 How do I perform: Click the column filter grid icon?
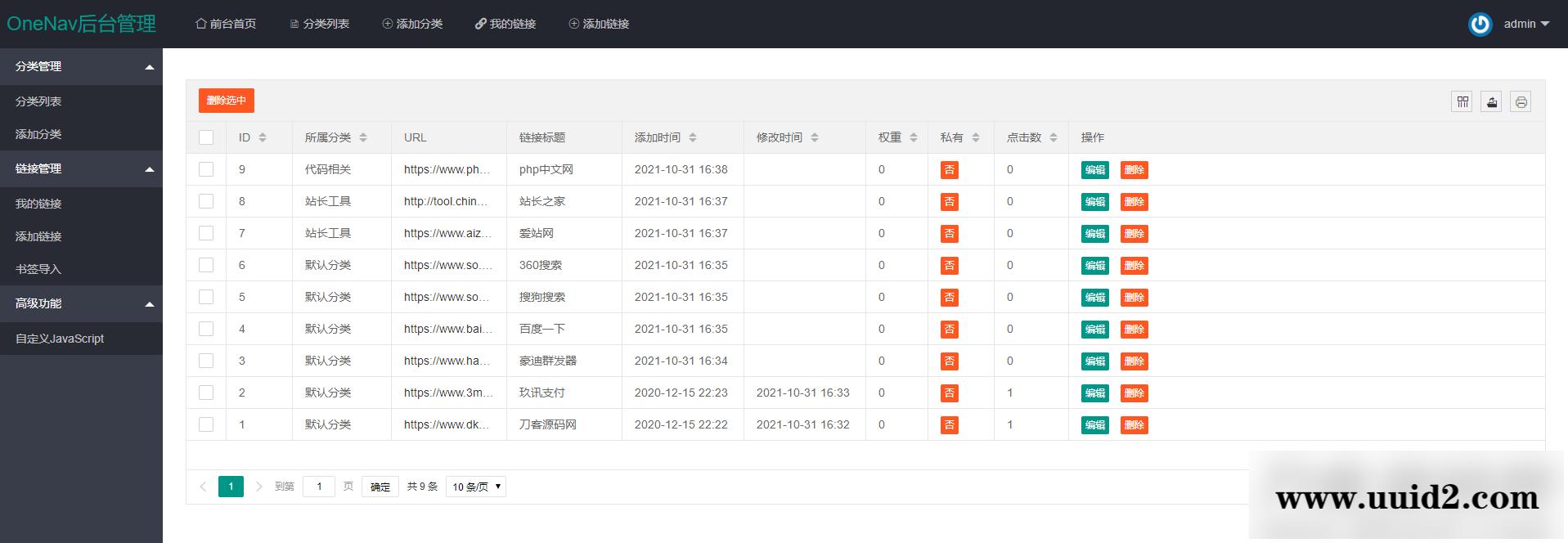tap(1462, 101)
